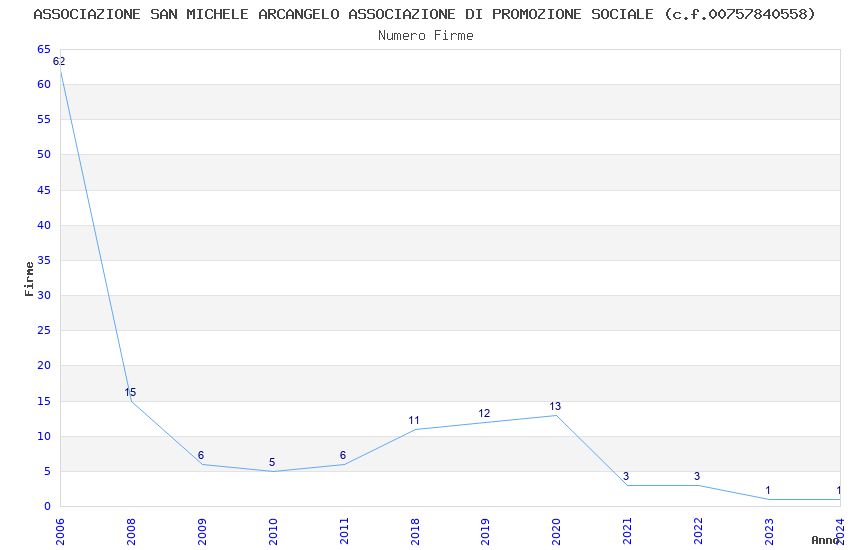Click x-axis year label 2024
This screenshot has height=550, width=850.
pos(840,531)
